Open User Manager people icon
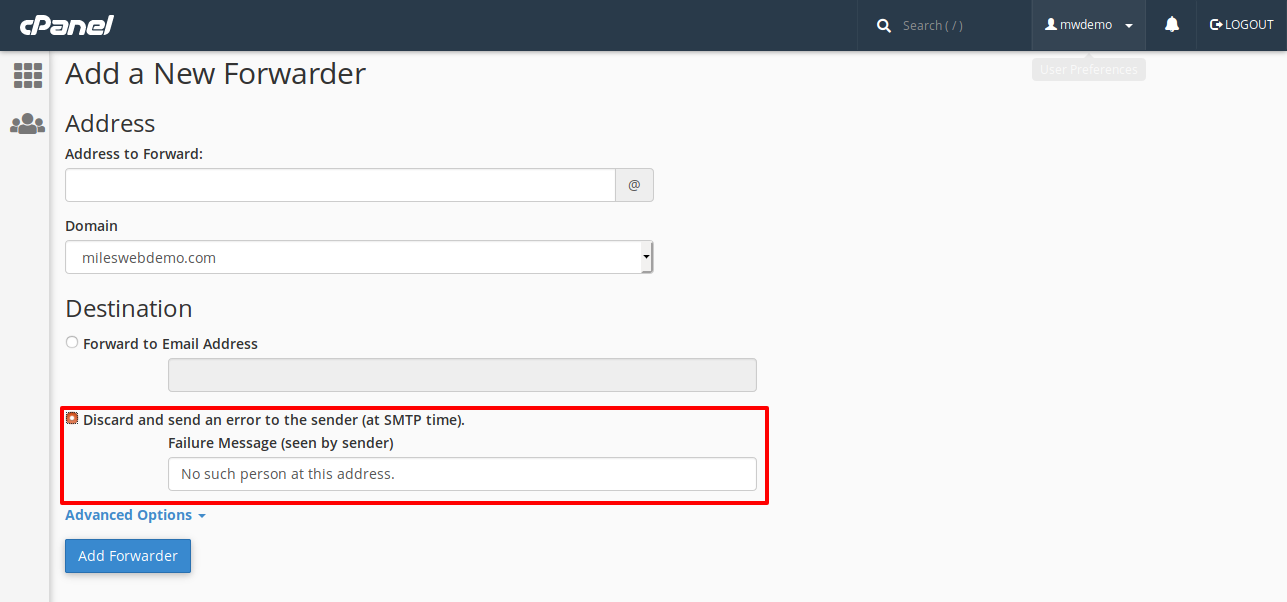Image resolution: width=1287 pixels, height=602 pixels. pos(27,124)
